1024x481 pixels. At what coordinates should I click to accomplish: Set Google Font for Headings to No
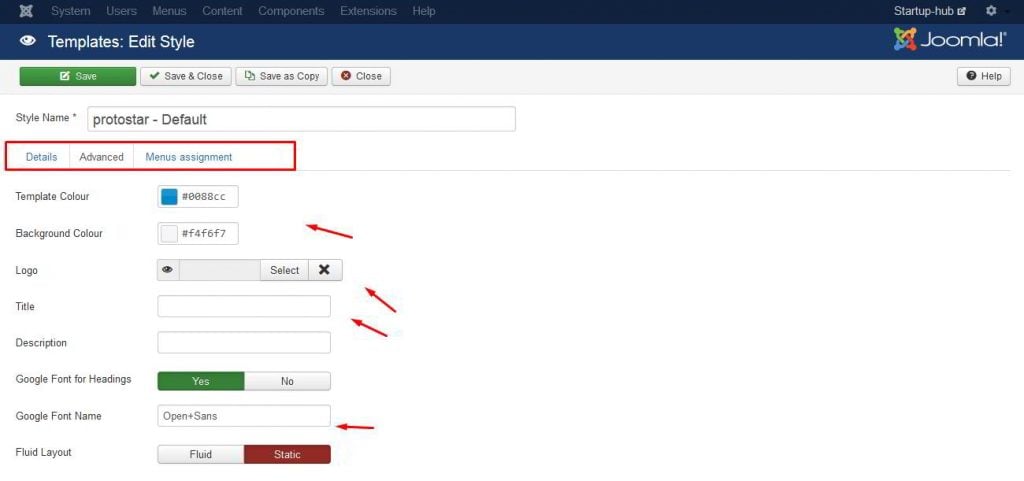[x=287, y=381]
